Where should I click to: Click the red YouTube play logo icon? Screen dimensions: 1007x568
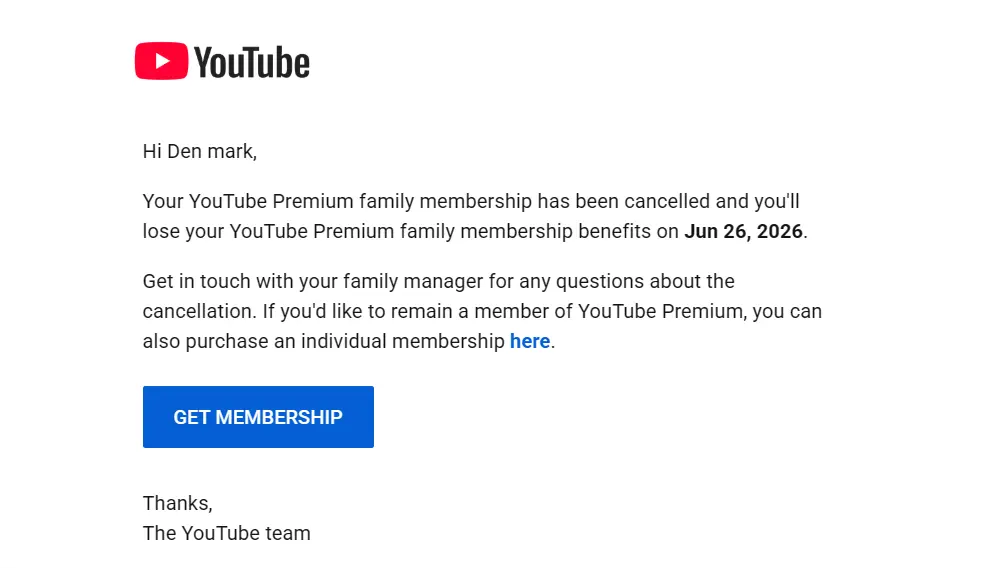[x=161, y=61]
